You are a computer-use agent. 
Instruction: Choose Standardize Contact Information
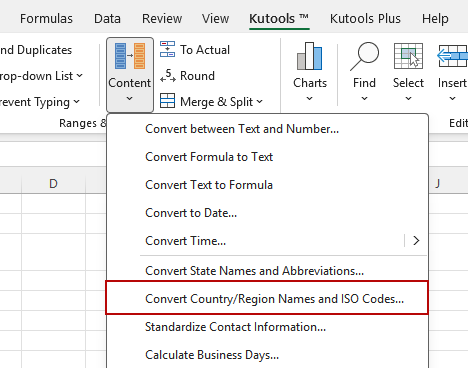267,327
